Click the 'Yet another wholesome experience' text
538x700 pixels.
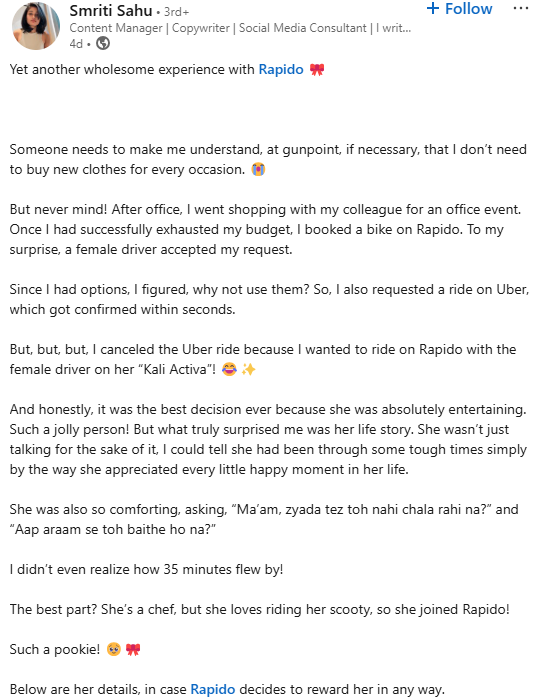pos(132,70)
